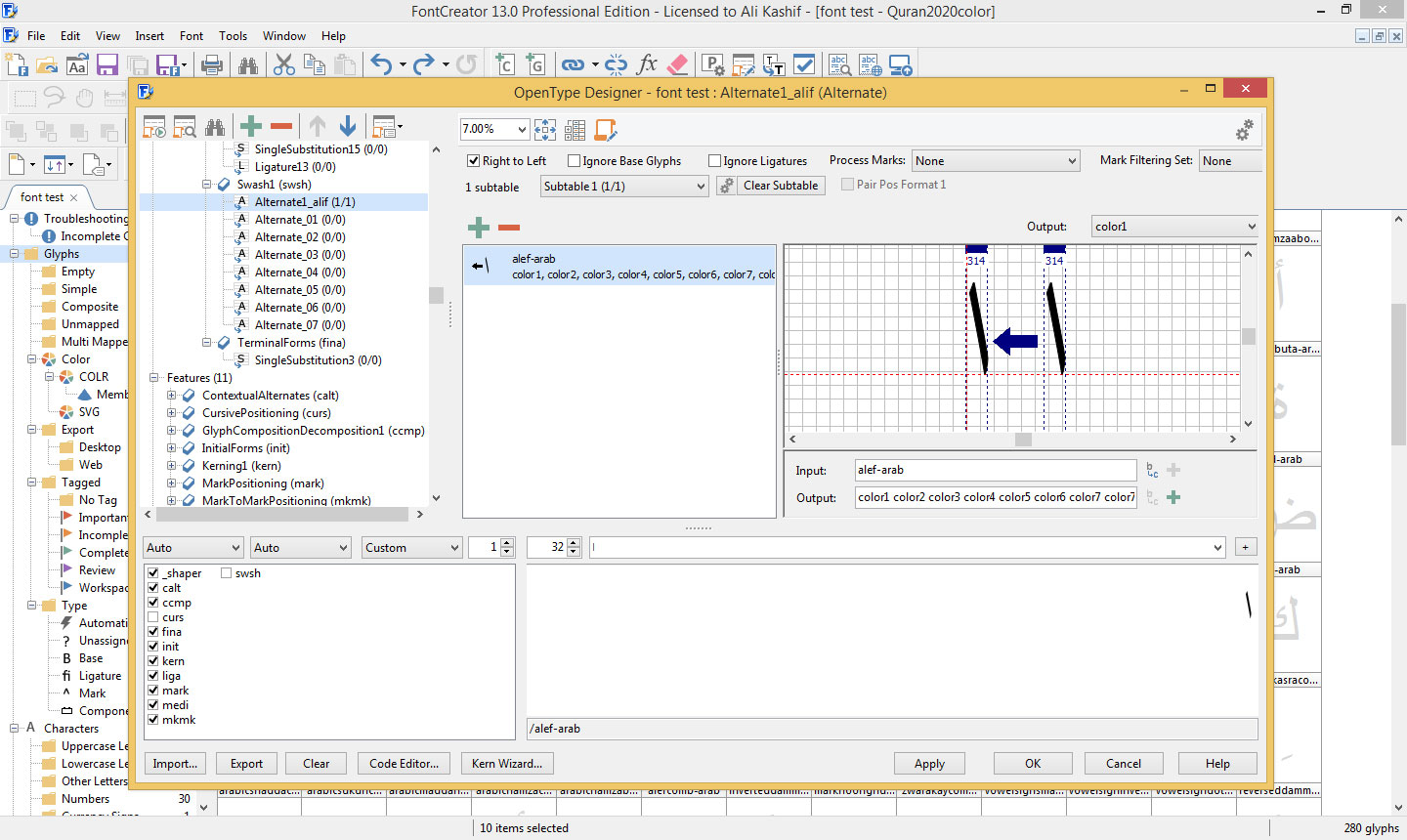Toggle the mkmk feature checkbox
This screenshot has width=1407, height=840.
coord(153,720)
